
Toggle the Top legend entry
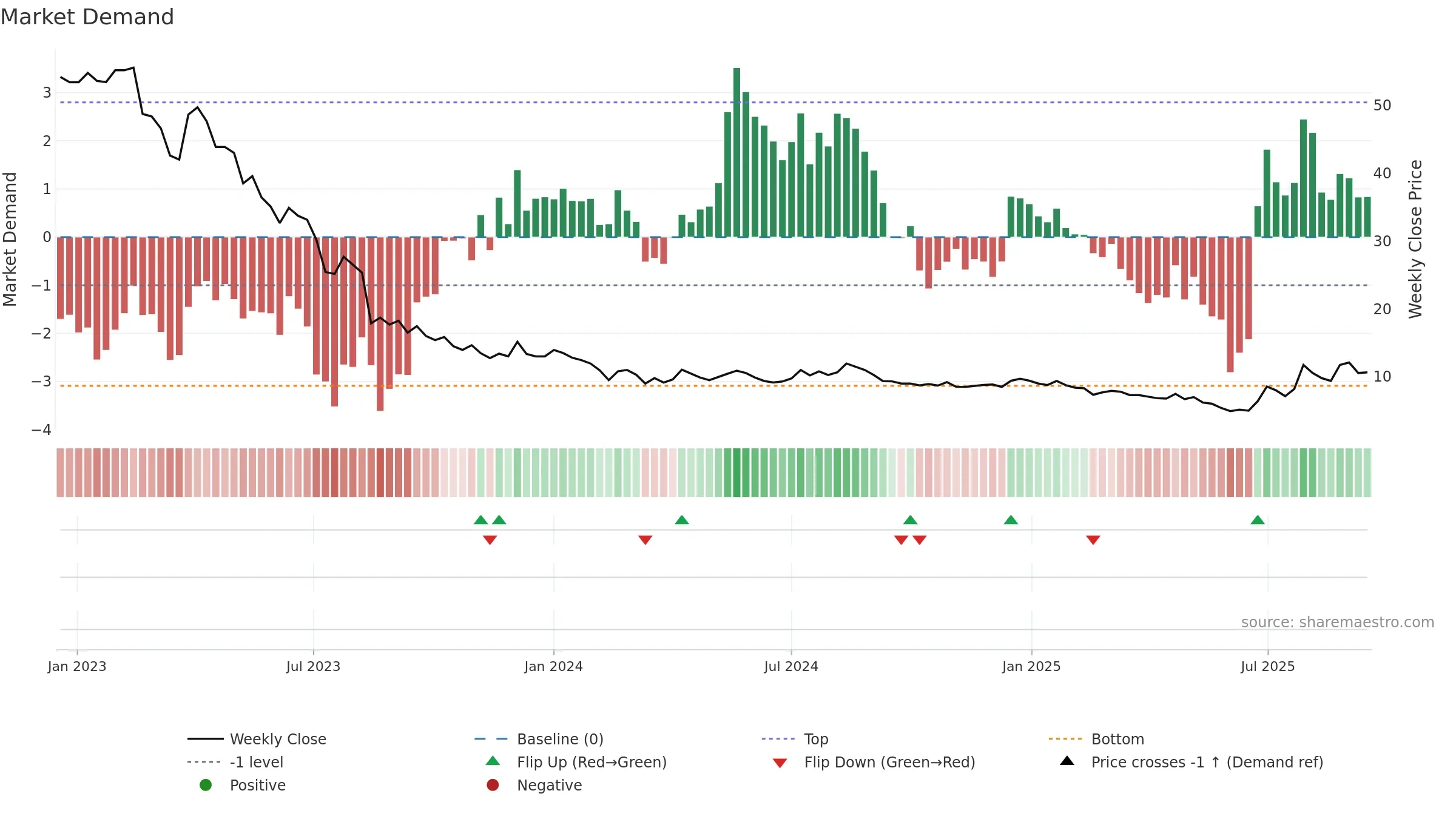click(x=795, y=739)
